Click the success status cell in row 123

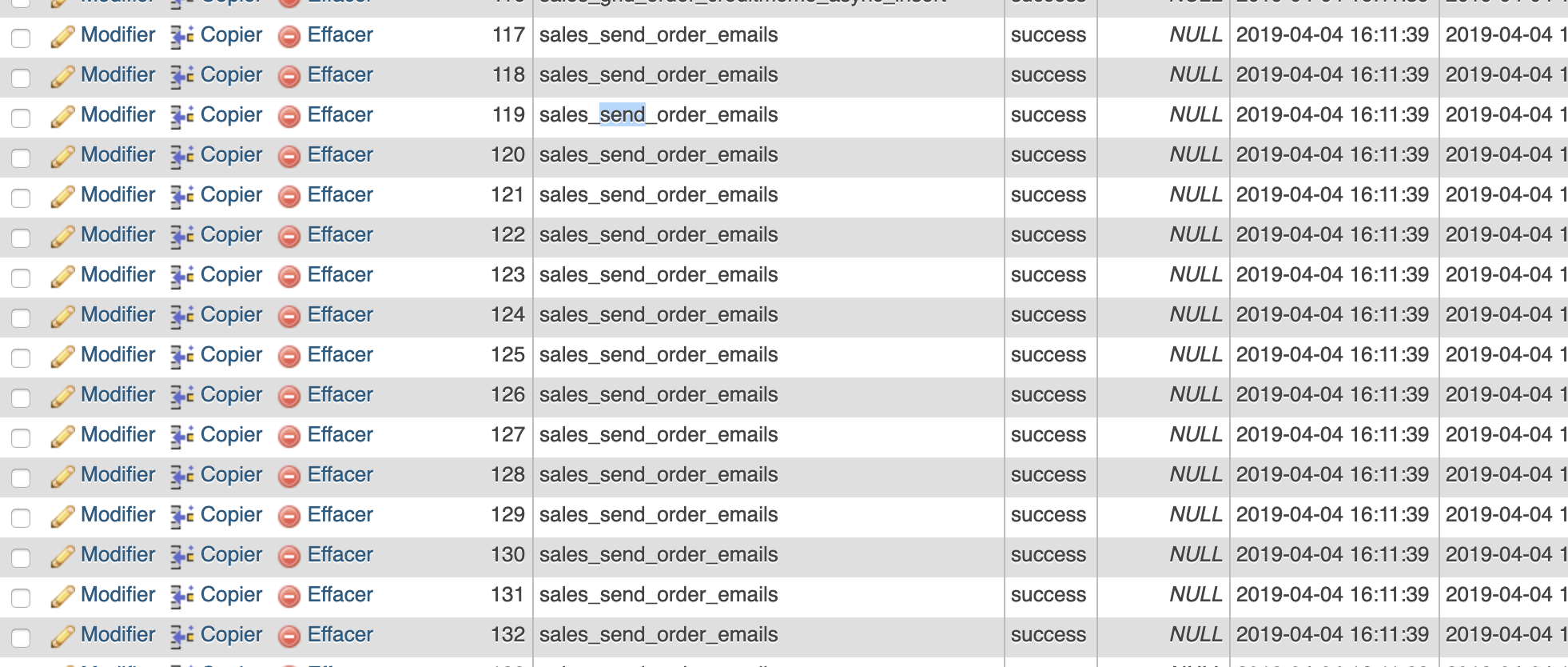pyautogui.click(x=1048, y=275)
